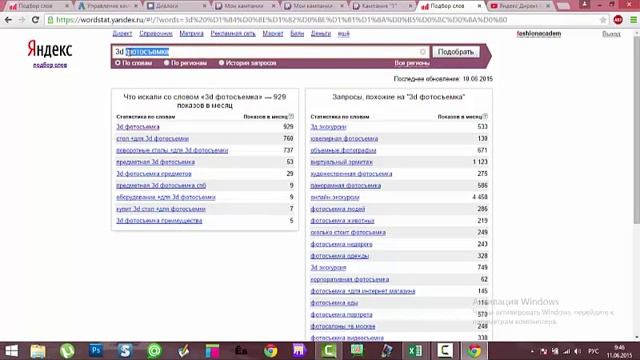Open Skype from the taskbar
Viewport: 640px width, 360px height.
(x=125, y=351)
